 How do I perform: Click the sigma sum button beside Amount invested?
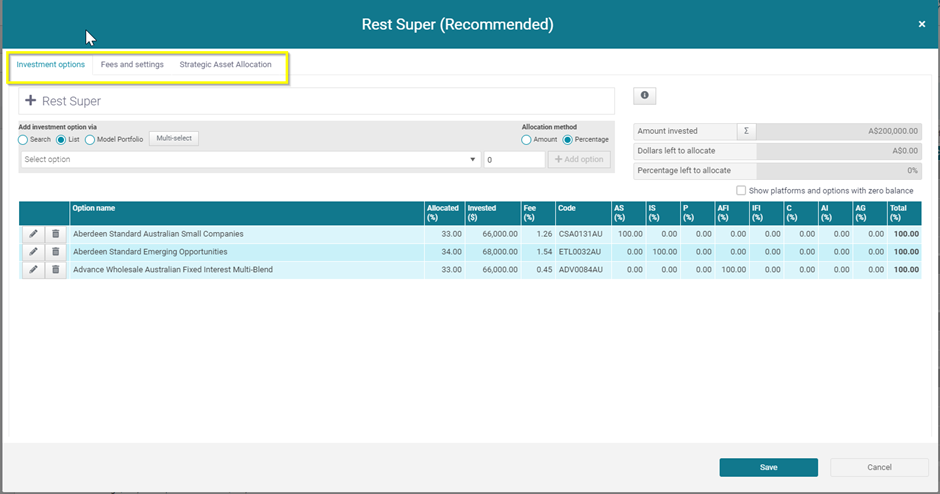click(x=746, y=131)
